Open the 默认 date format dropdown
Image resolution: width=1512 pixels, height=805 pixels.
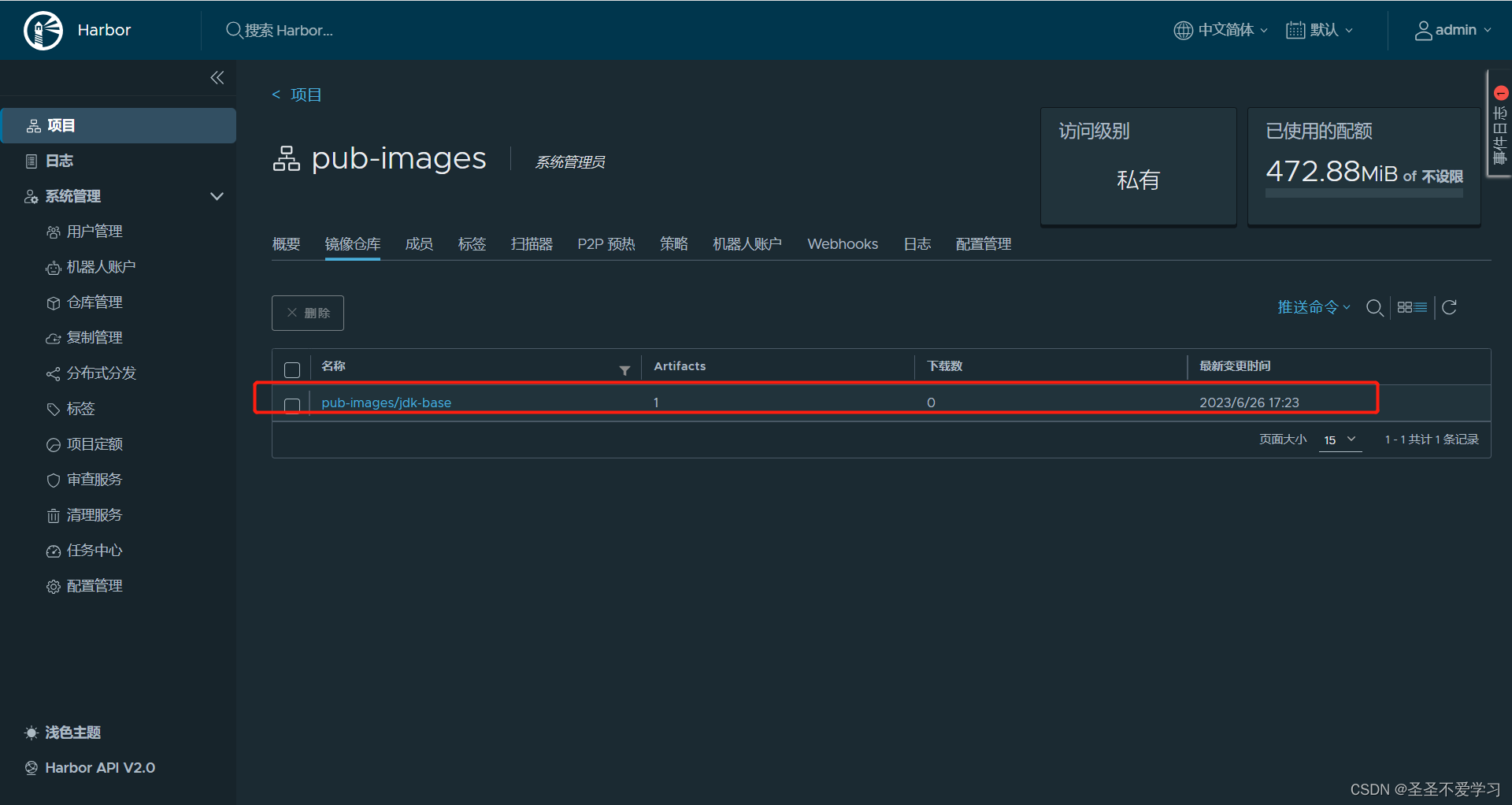[1320, 30]
